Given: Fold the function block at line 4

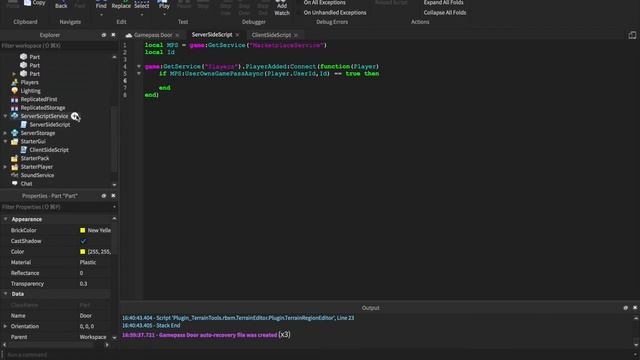Looking at the screenshot, I should 139,66.
